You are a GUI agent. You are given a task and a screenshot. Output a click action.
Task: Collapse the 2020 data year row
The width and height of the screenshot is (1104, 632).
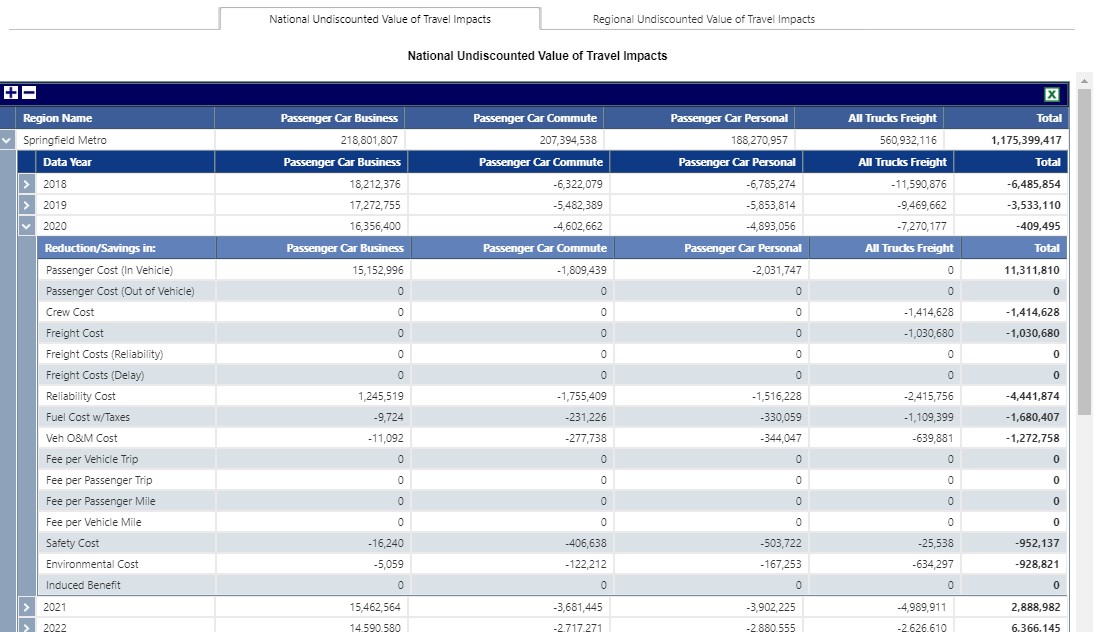click(27, 227)
